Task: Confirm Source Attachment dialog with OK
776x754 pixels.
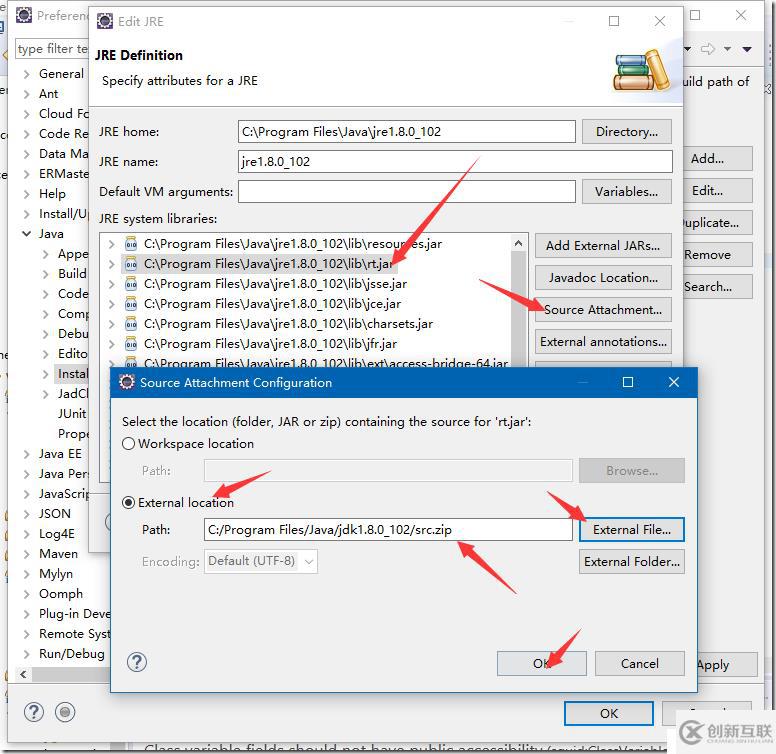Action: click(x=541, y=663)
